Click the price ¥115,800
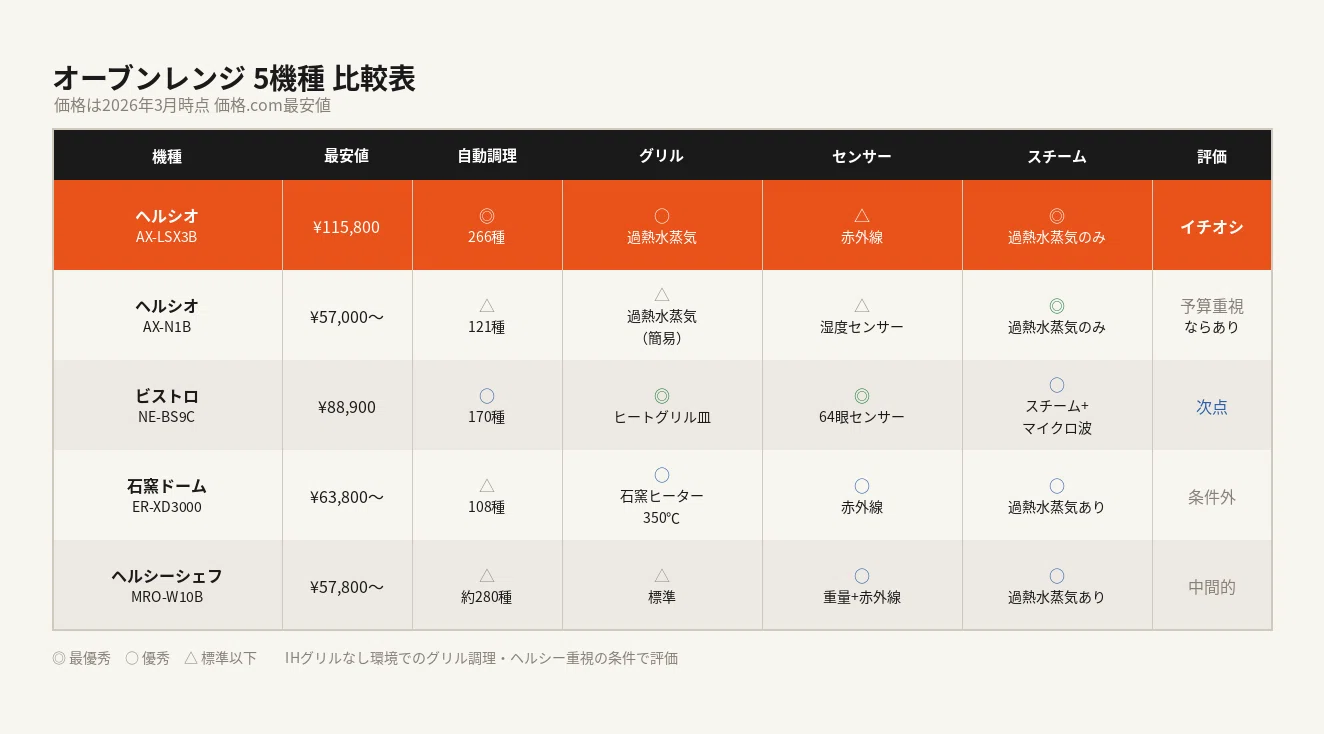This screenshot has height=734, width=1324. tap(347, 227)
